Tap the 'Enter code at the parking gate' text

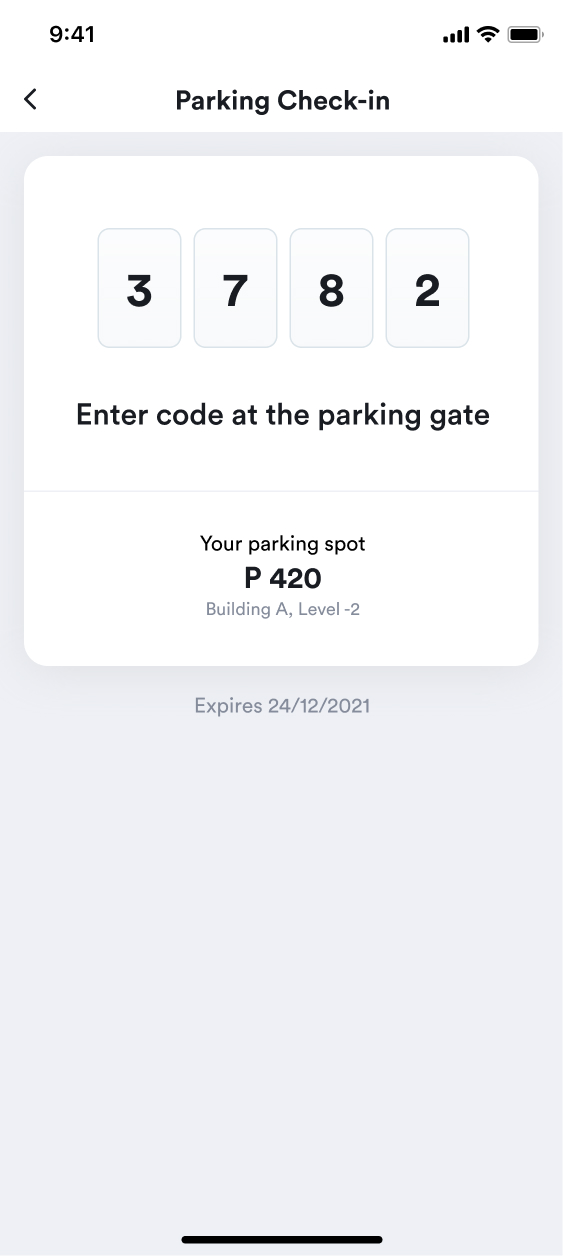click(x=283, y=415)
